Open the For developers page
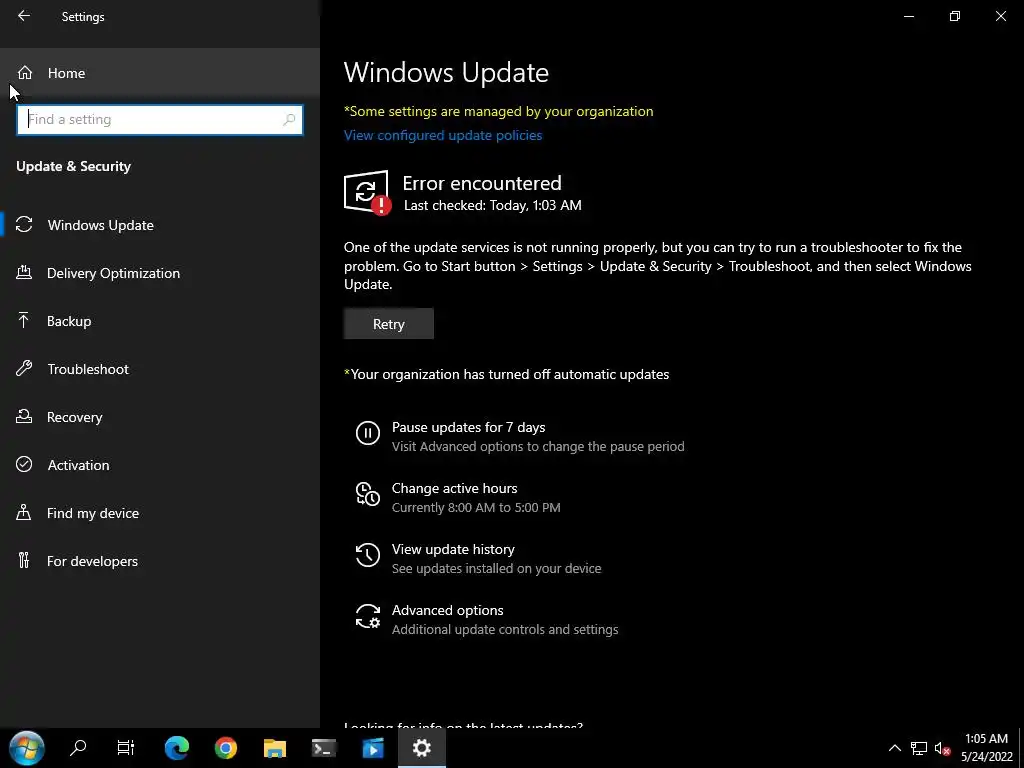The height and width of the screenshot is (768, 1024). pyautogui.click(x=160, y=561)
